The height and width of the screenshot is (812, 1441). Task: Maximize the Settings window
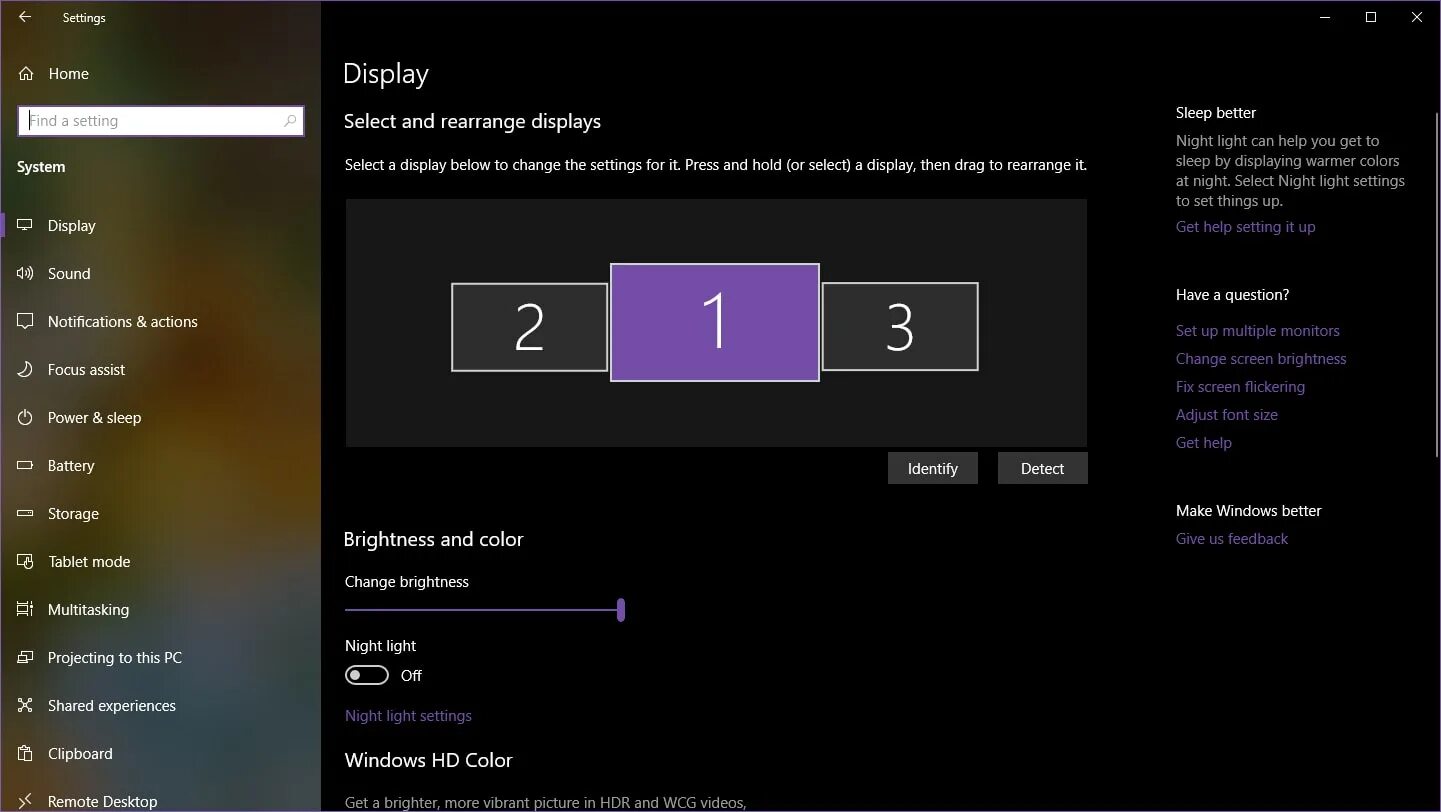[x=1371, y=17]
